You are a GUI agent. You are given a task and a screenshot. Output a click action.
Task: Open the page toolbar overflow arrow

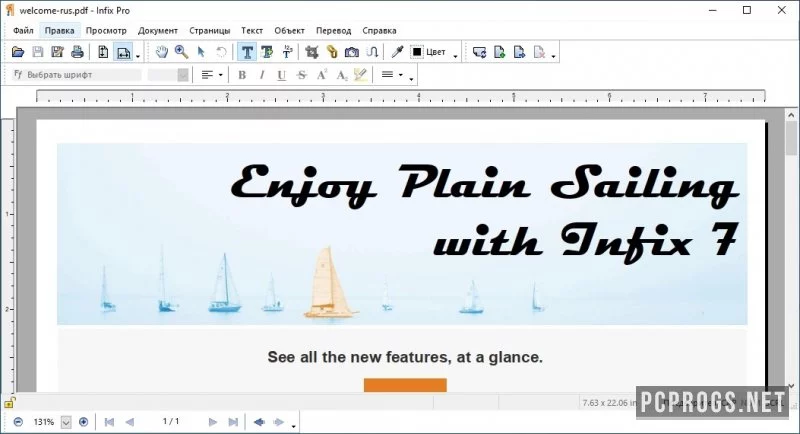tap(554, 56)
